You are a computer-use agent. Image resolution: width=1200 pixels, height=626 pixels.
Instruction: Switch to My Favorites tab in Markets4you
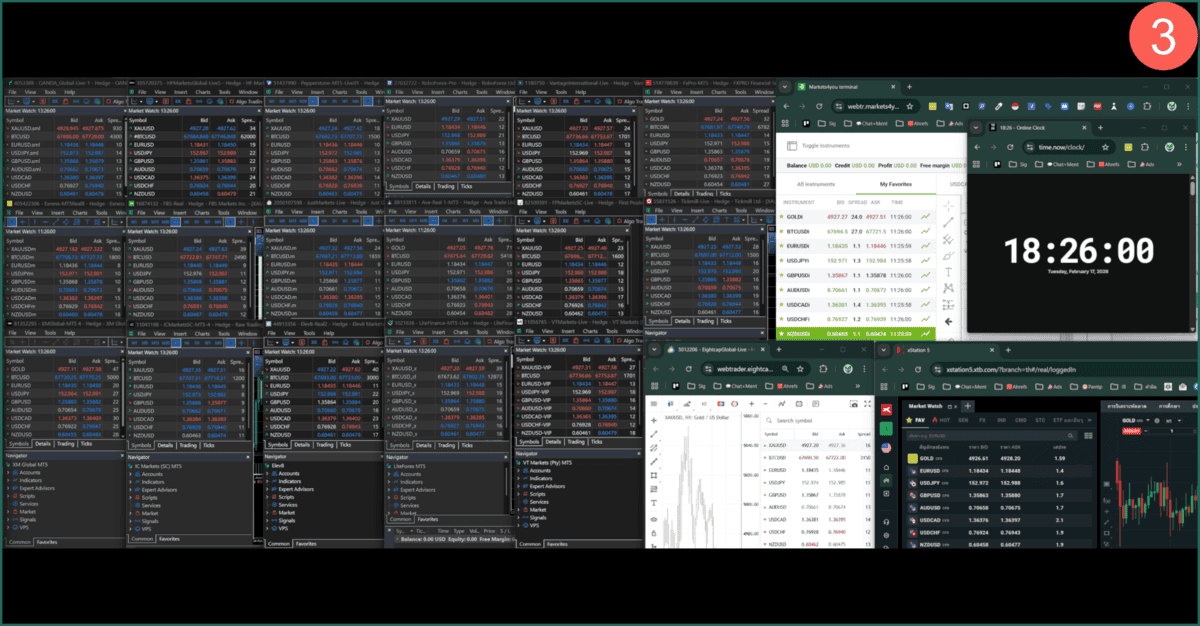898,184
